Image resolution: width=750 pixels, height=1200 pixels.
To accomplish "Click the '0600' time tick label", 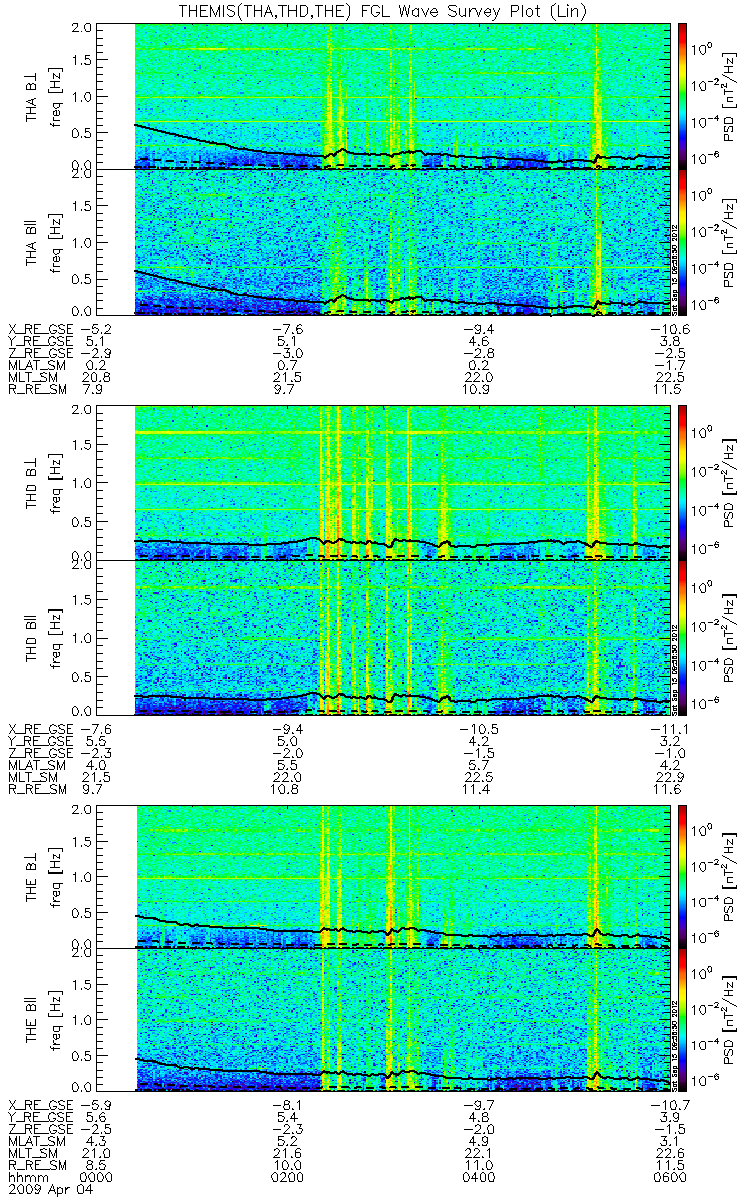I will pyautogui.click(x=671, y=1178).
